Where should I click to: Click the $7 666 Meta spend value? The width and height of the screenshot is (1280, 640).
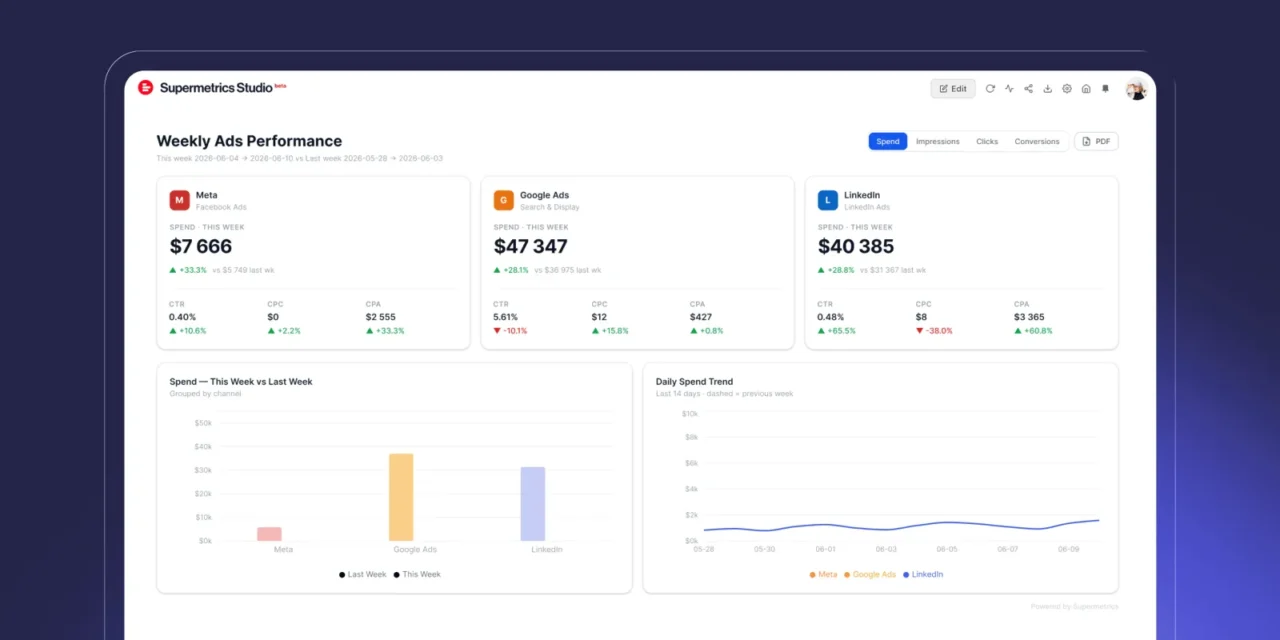pyautogui.click(x=201, y=246)
